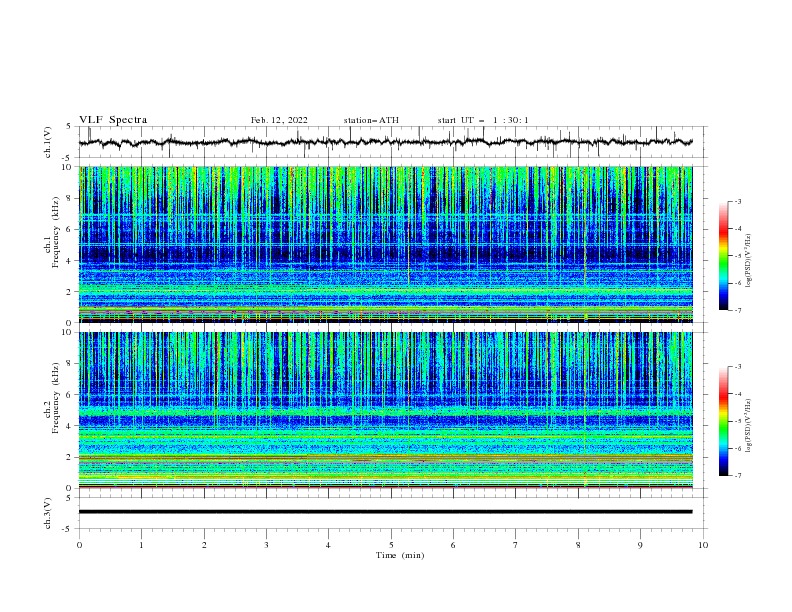Screen dimensions: 792x612
Task: Click time axis tick label "8"
Action: (x=578, y=545)
